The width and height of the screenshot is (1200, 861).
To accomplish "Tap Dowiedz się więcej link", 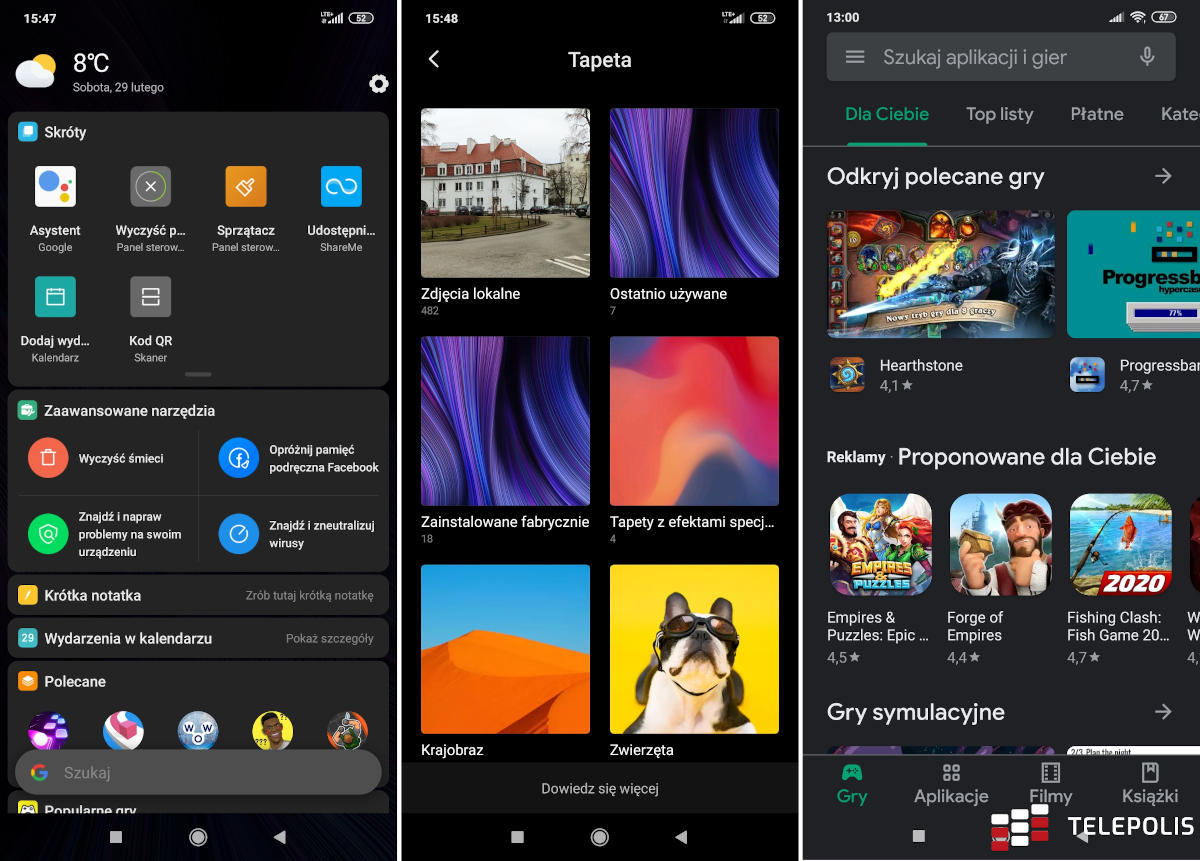I will [600, 789].
